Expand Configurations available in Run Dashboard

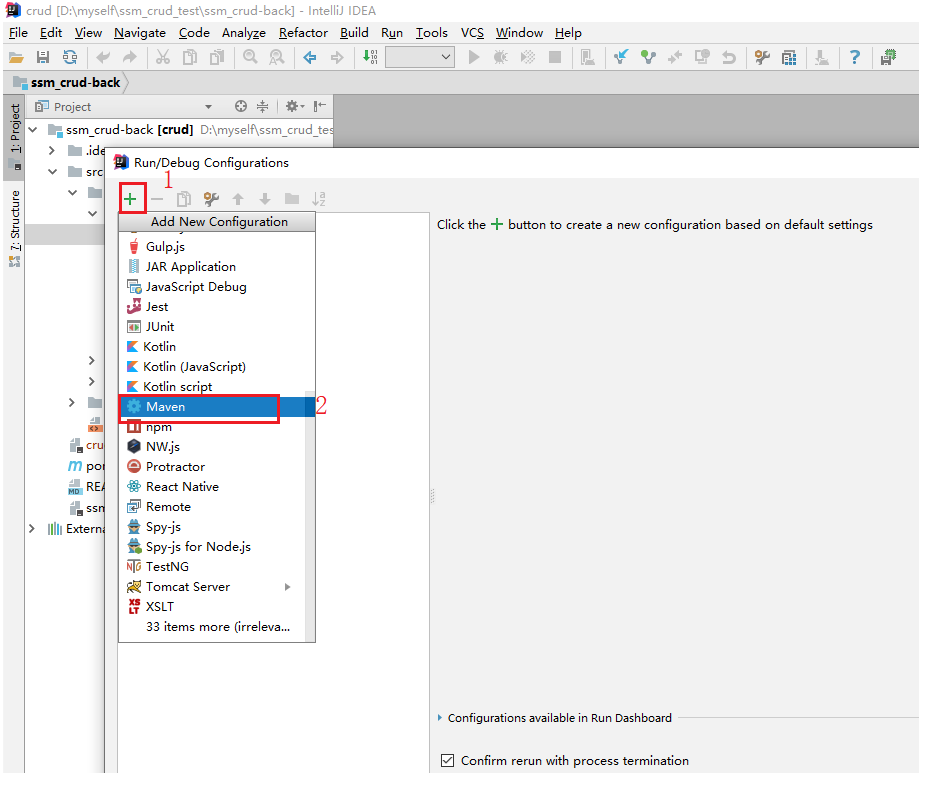coord(439,717)
